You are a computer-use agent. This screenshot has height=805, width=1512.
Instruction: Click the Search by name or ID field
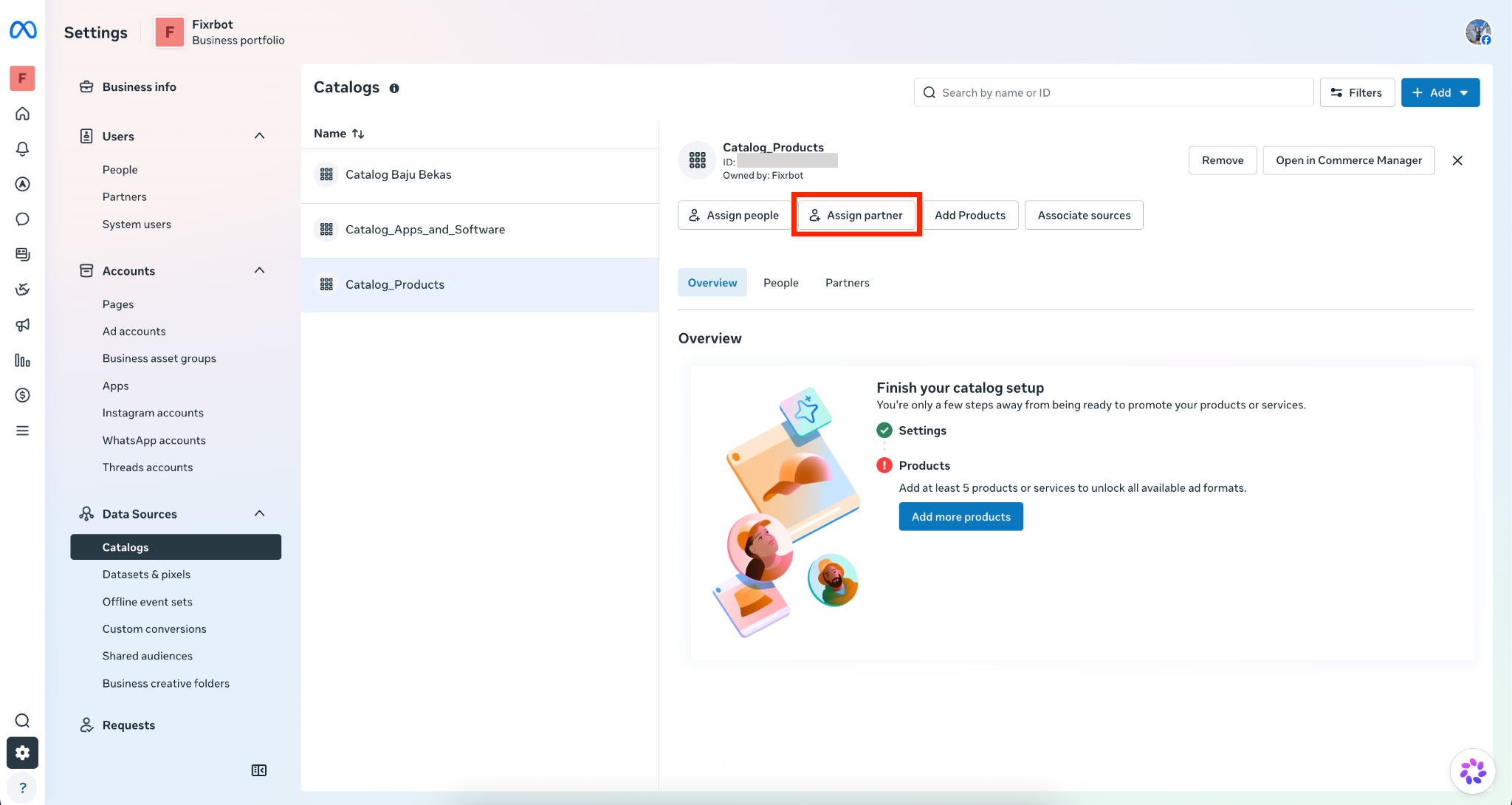coord(1113,92)
